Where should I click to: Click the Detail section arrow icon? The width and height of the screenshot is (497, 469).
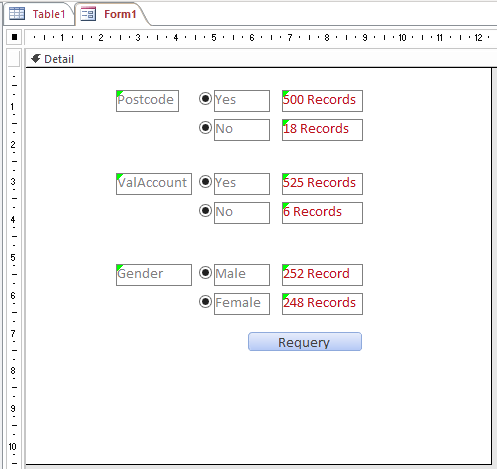36,59
